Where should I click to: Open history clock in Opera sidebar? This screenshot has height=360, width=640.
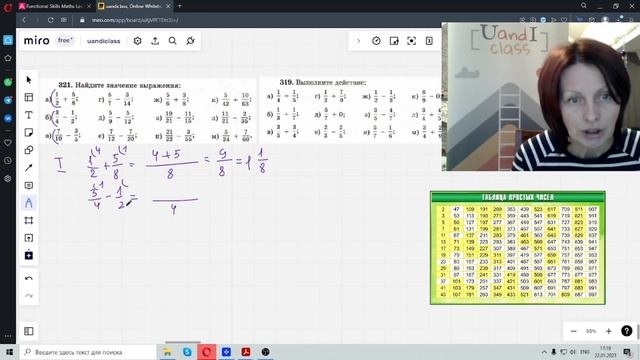8,161
